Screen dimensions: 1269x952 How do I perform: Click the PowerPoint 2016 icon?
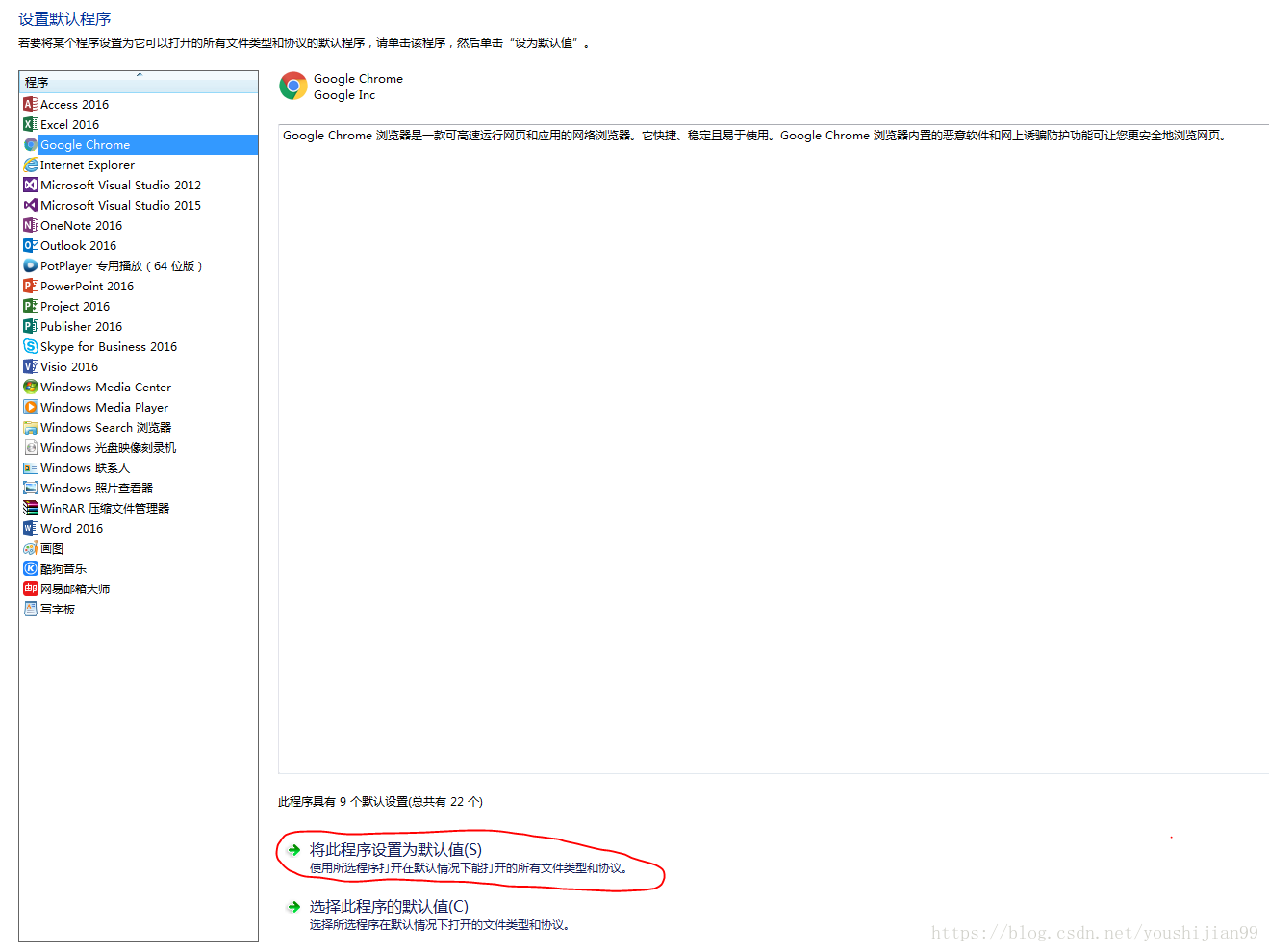click(x=31, y=286)
